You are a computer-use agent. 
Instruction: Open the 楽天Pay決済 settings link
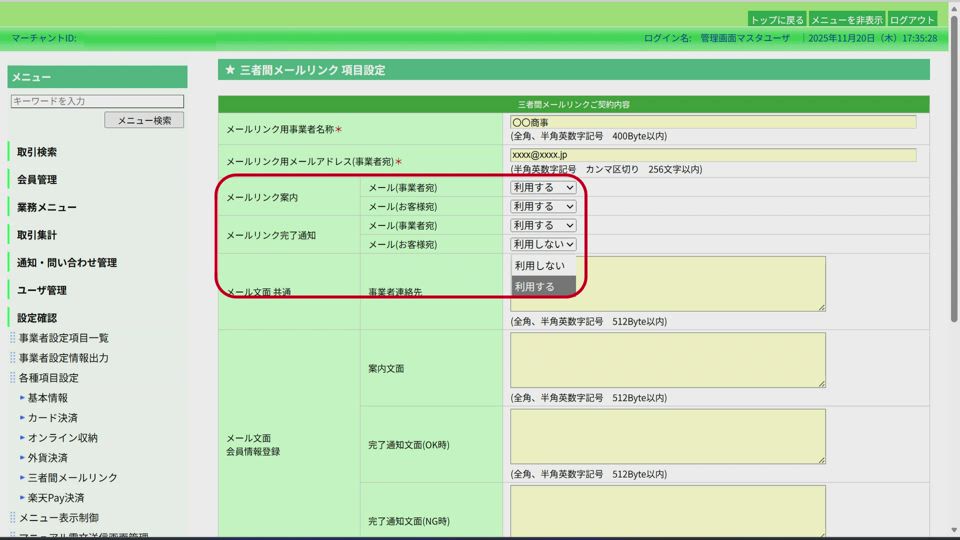click(56, 498)
